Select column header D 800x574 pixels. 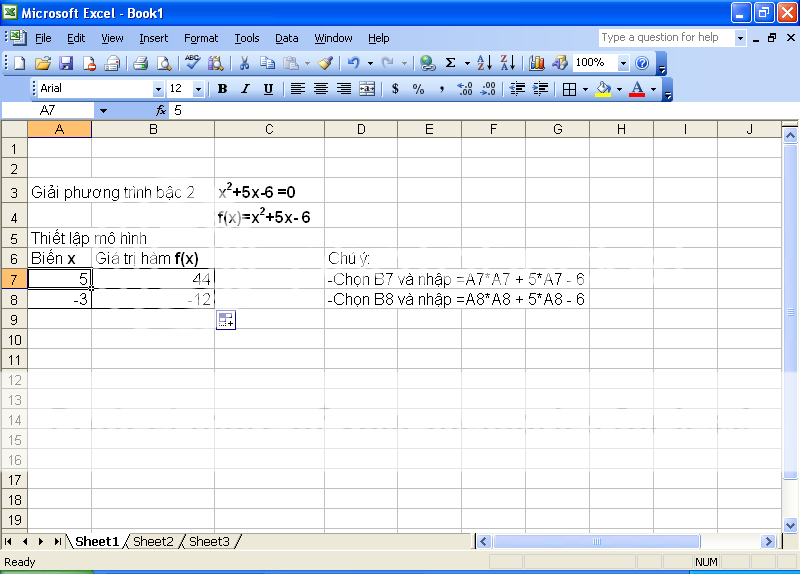pos(361,129)
